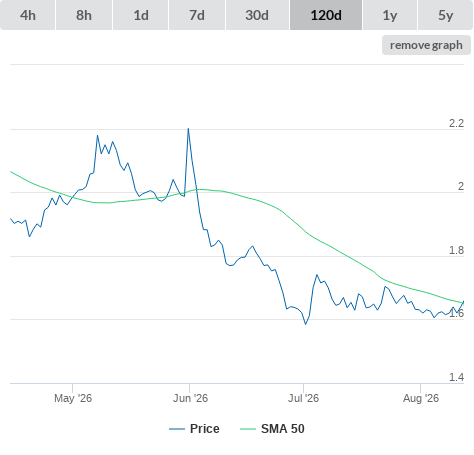Image resolution: width=474 pixels, height=455 pixels.
Task: Switch chart to the 1y range
Action: click(390, 15)
